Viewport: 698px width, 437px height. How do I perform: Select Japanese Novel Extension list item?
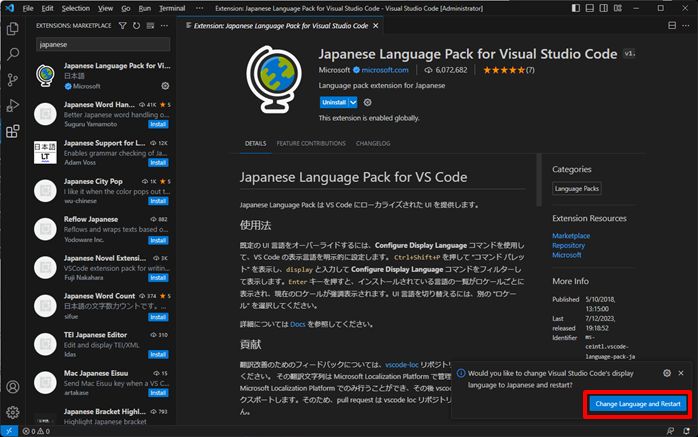pyautogui.click(x=102, y=267)
